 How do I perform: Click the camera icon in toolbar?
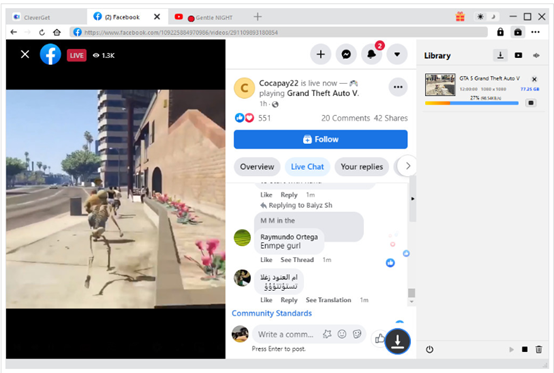518,32
